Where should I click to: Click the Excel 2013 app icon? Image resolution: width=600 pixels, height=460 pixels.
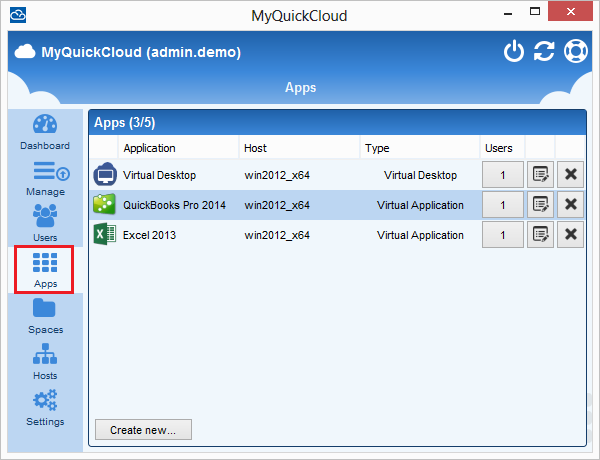(x=105, y=234)
